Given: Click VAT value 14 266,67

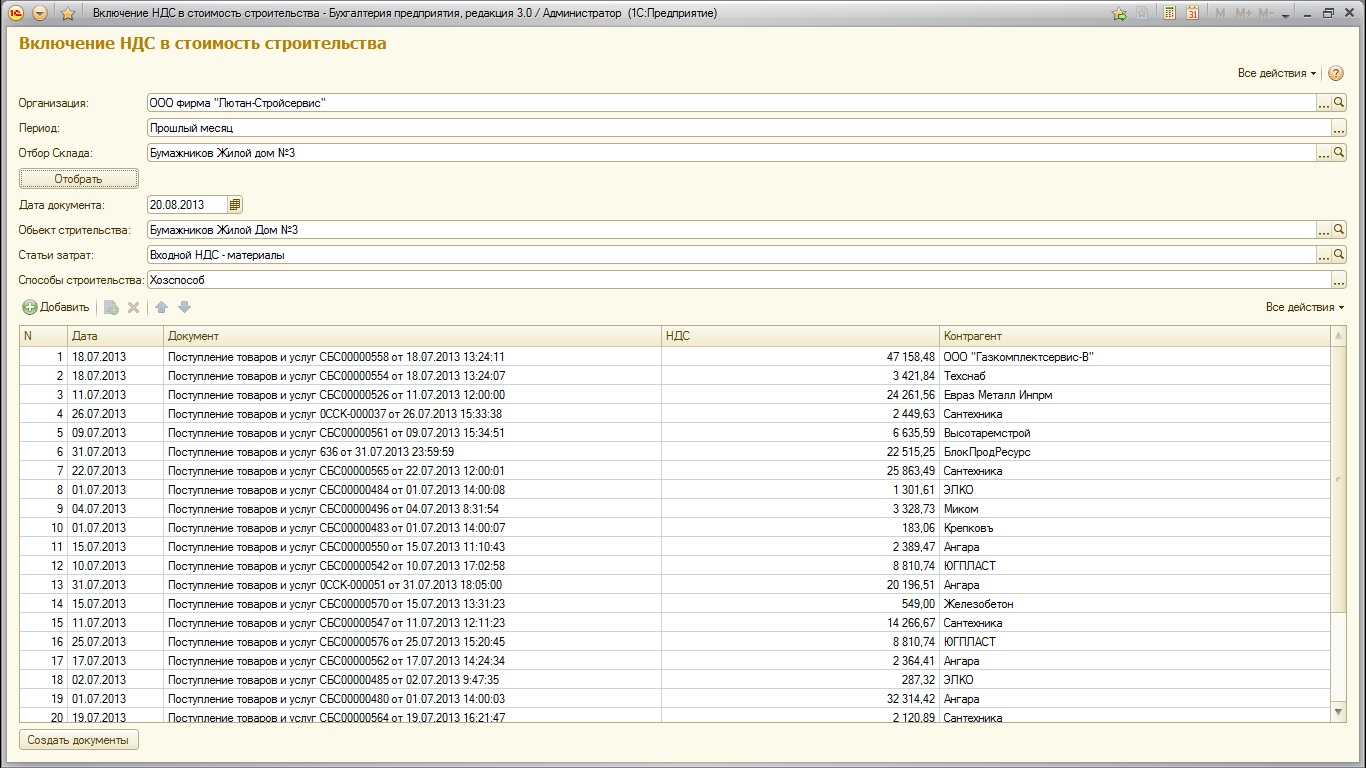Looking at the screenshot, I should coord(800,623).
